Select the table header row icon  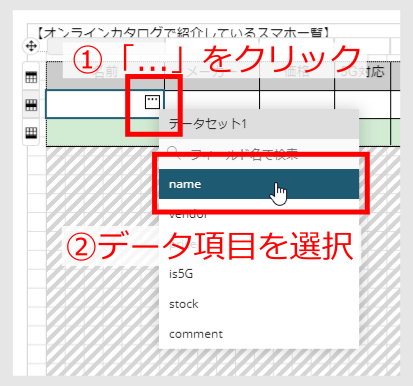click(x=31, y=77)
